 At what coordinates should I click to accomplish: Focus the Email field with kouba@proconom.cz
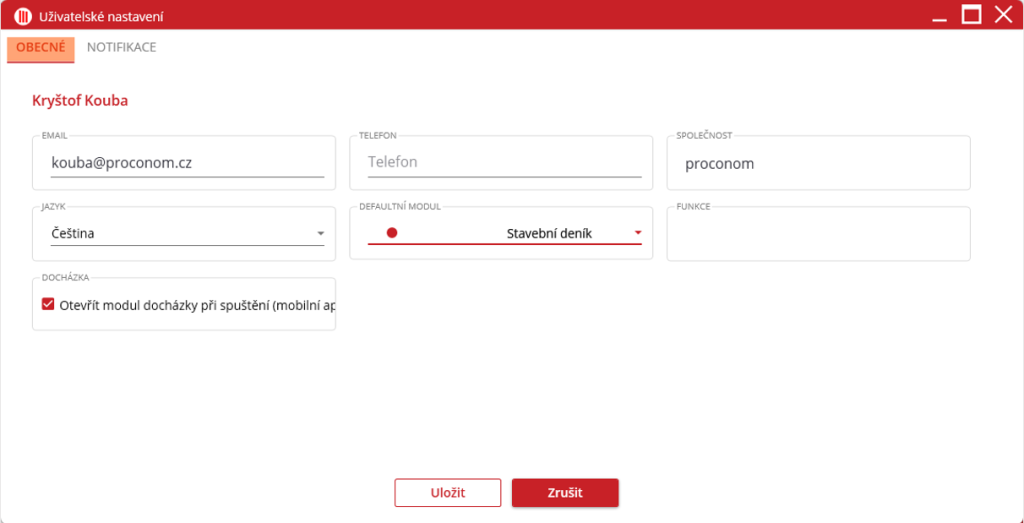point(185,162)
